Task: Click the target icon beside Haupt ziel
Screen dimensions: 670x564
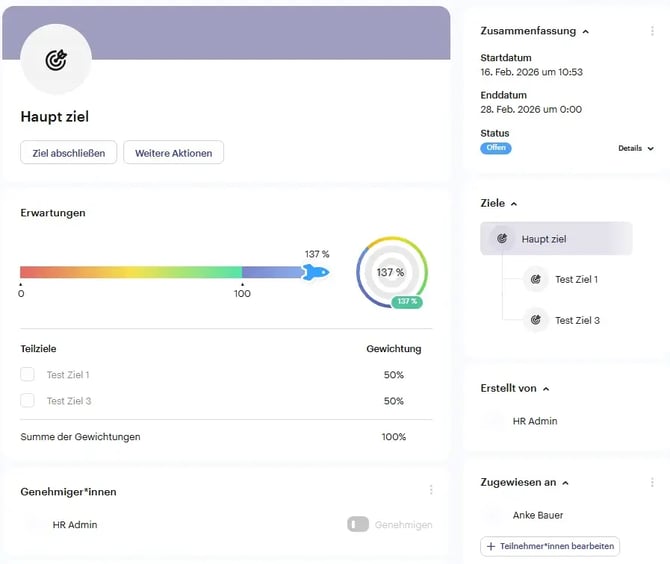Action: [502, 238]
